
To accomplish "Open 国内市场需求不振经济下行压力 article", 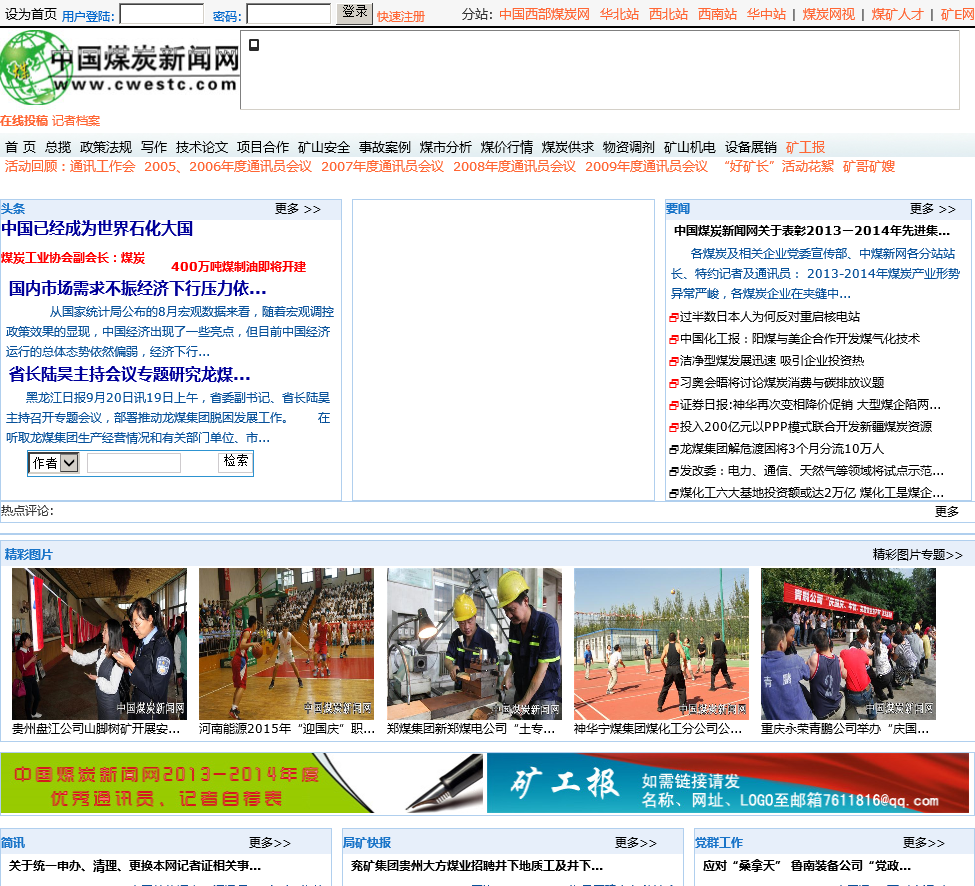I will click(137, 288).
